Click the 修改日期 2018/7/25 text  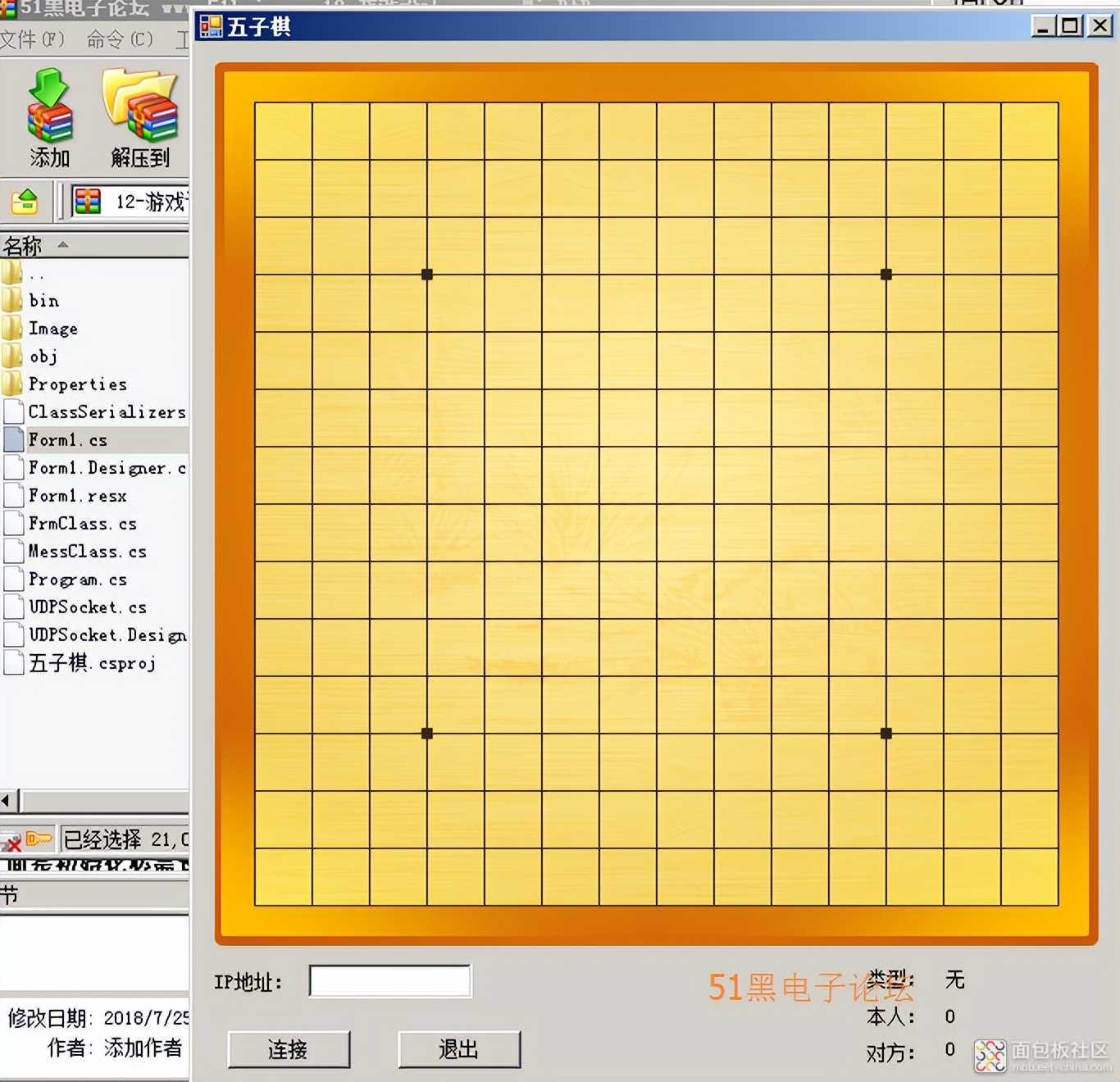(x=98, y=1018)
